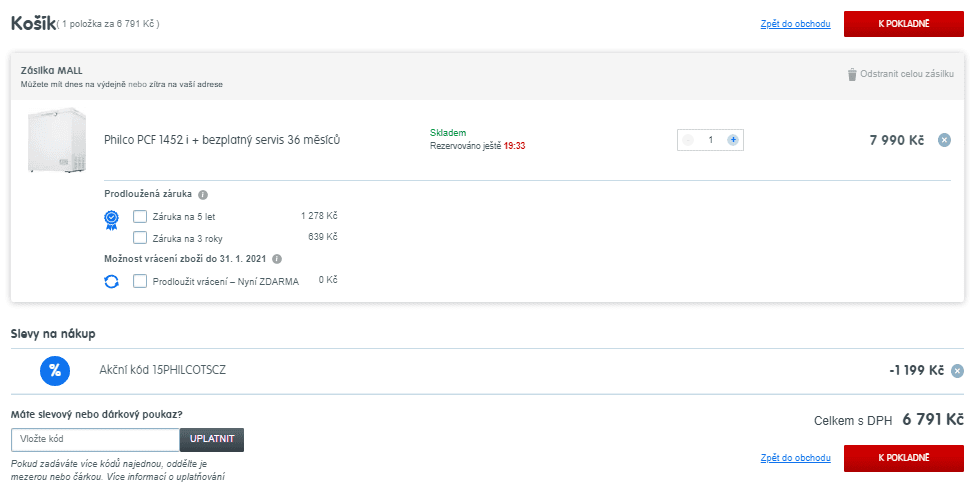The image size is (976, 483).
Task: Open the Philco PCF 1452 product title
Action: click(x=222, y=140)
